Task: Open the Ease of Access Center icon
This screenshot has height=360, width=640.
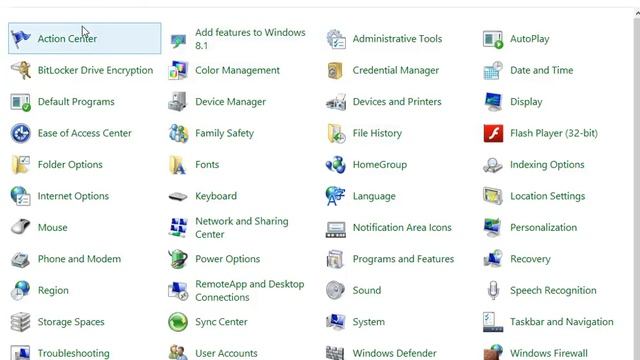Action: point(20,133)
